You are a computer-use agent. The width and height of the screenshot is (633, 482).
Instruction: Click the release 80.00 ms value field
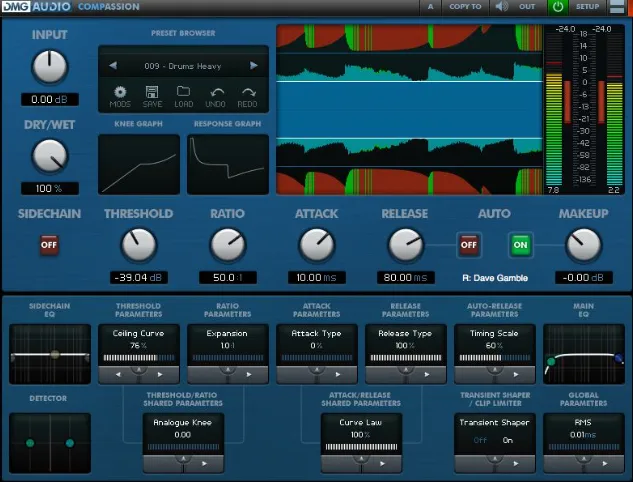click(x=405, y=278)
